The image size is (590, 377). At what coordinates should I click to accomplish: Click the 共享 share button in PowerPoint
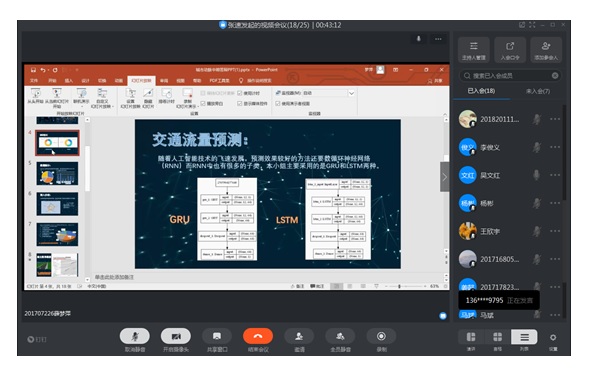click(x=435, y=81)
